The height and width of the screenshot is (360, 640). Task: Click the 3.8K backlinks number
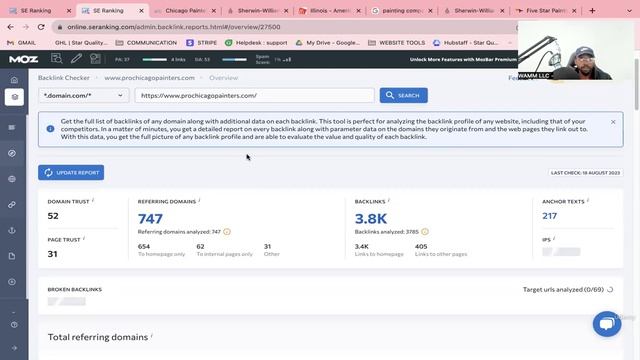pyautogui.click(x=371, y=219)
